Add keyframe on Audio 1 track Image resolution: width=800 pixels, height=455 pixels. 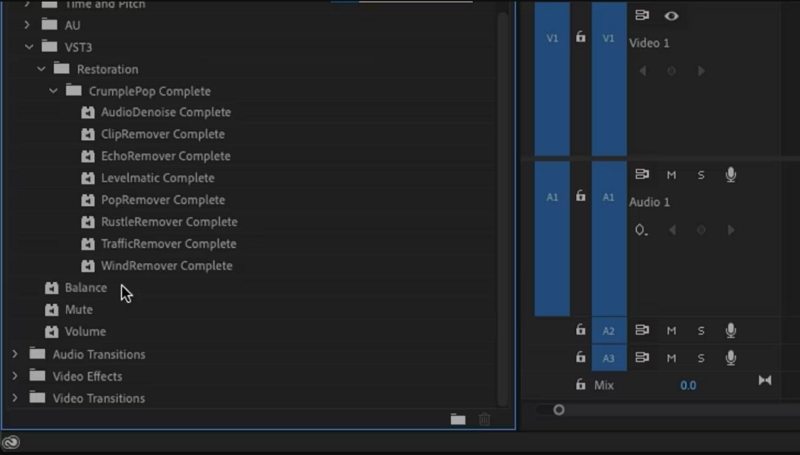coord(701,230)
